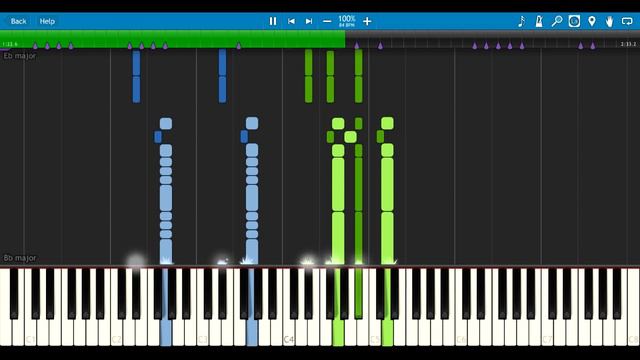Click the unplayed gray portion of progress bar
Screen dimensions: 640x360
click(x=493, y=39)
